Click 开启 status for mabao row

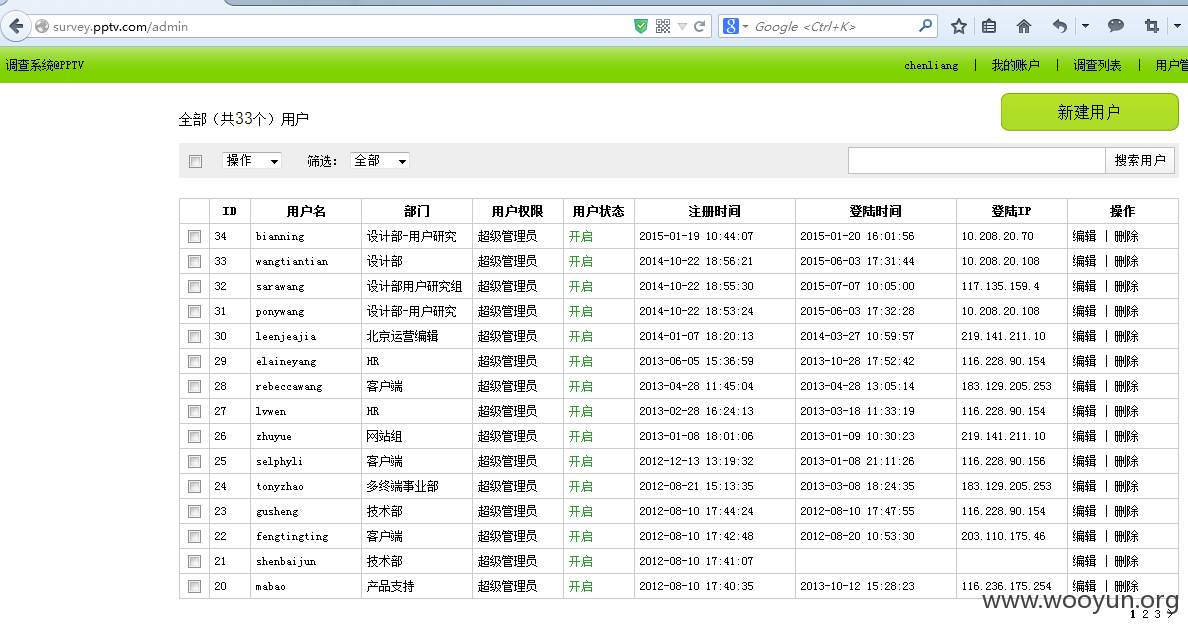(x=581, y=587)
